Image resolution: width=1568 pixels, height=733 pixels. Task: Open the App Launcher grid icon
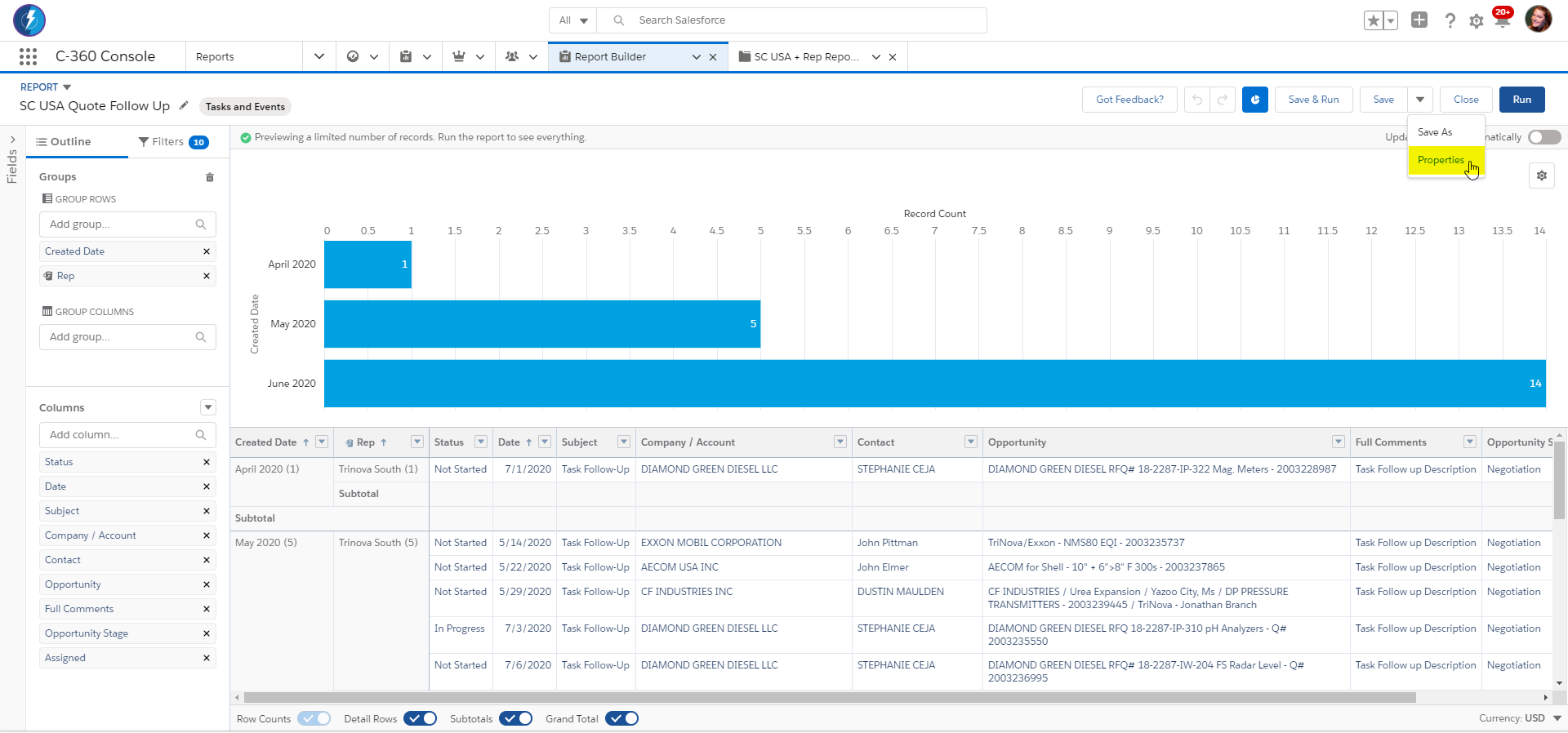point(28,56)
